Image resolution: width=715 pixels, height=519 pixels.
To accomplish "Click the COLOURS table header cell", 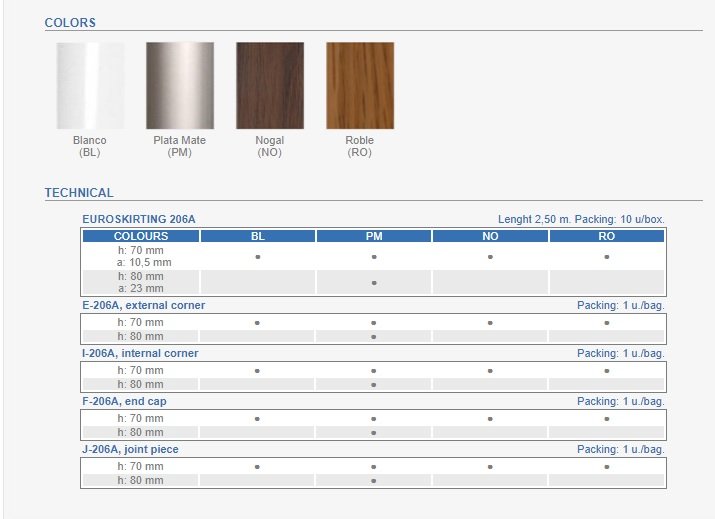I will (141, 236).
